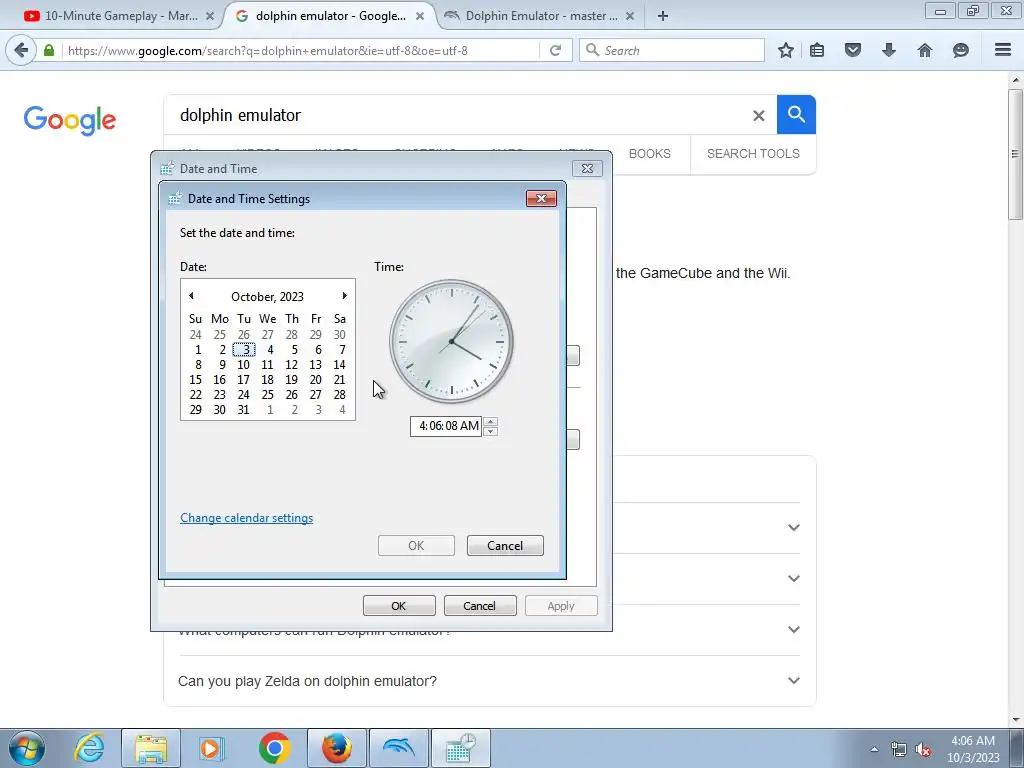Open Windows Media Player on taskbar
1024x768 pixels.
[212, 748]
